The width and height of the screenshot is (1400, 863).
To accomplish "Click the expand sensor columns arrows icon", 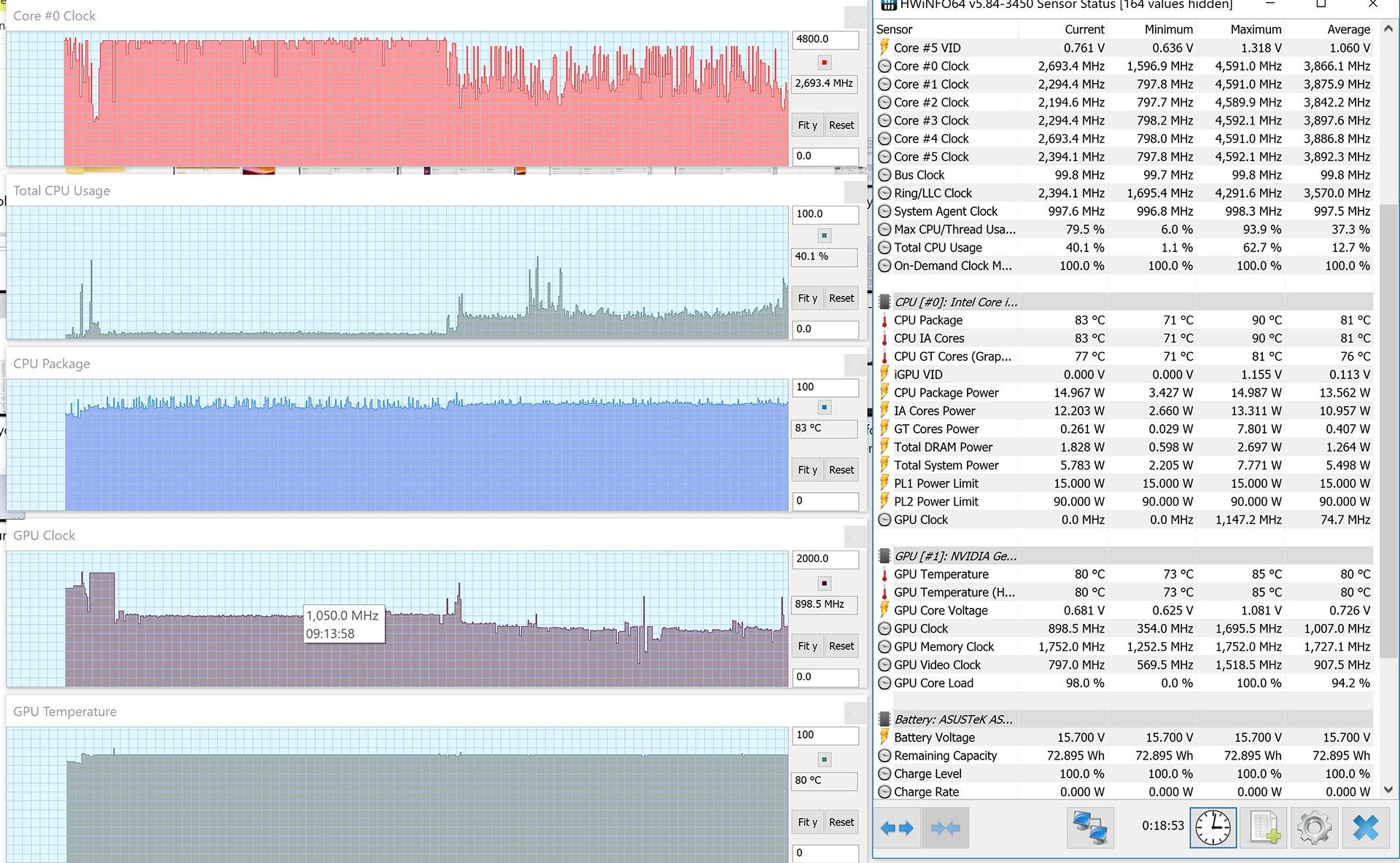I will coord(897,827).
